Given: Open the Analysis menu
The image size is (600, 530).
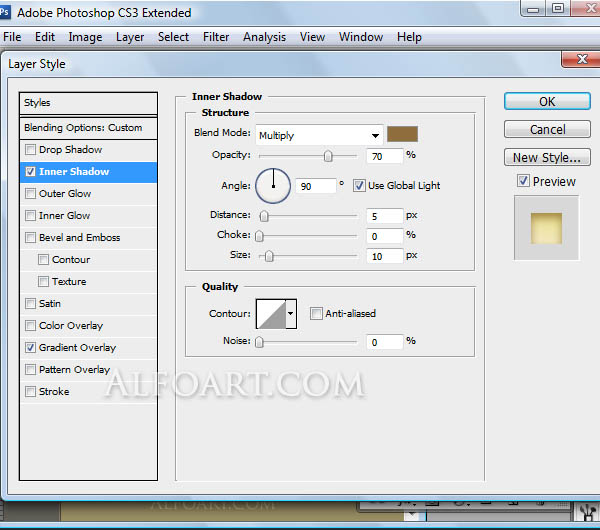Looking at the screenshot, I should pyautogui.click(x=264, y=37).
